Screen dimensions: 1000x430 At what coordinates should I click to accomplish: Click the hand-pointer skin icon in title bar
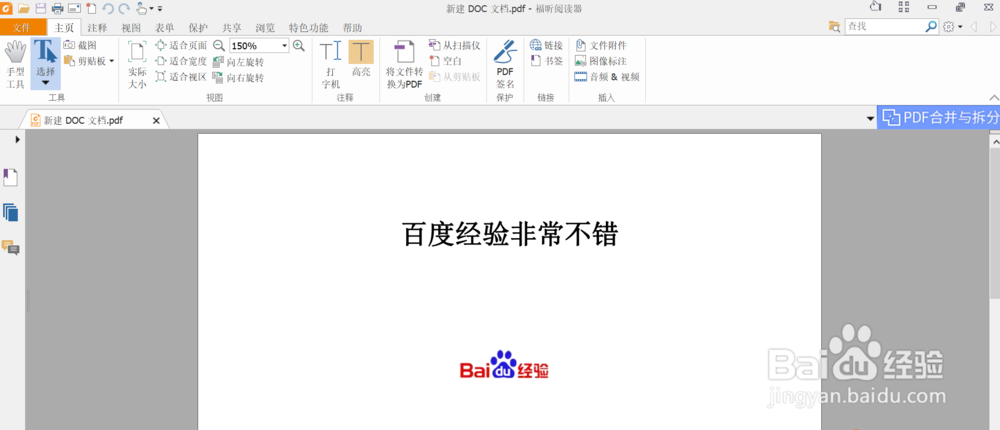[875, 7]
